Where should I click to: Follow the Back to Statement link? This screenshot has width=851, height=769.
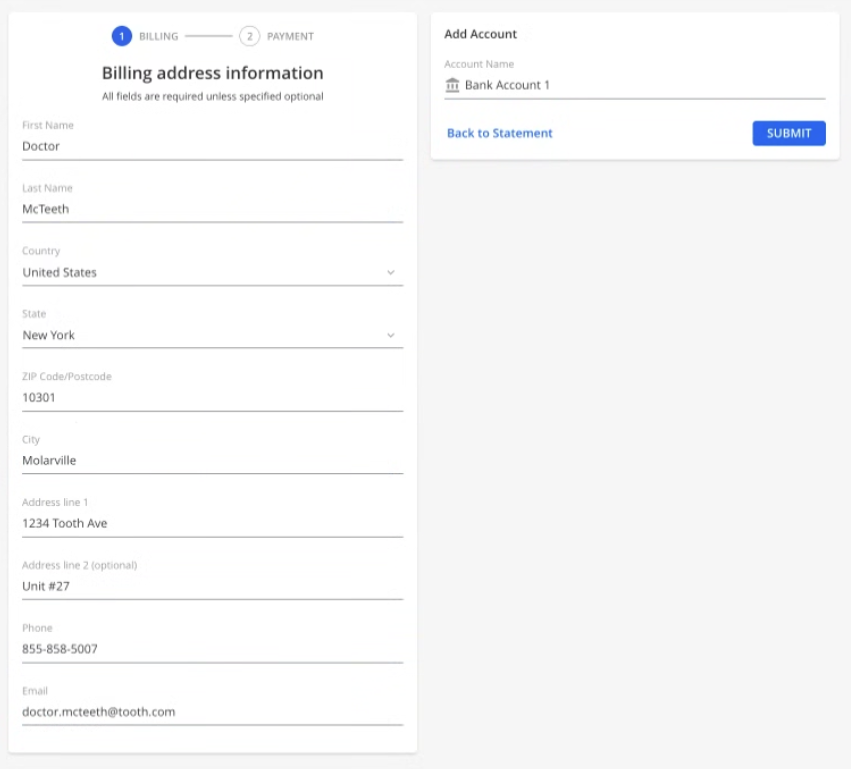499,133
